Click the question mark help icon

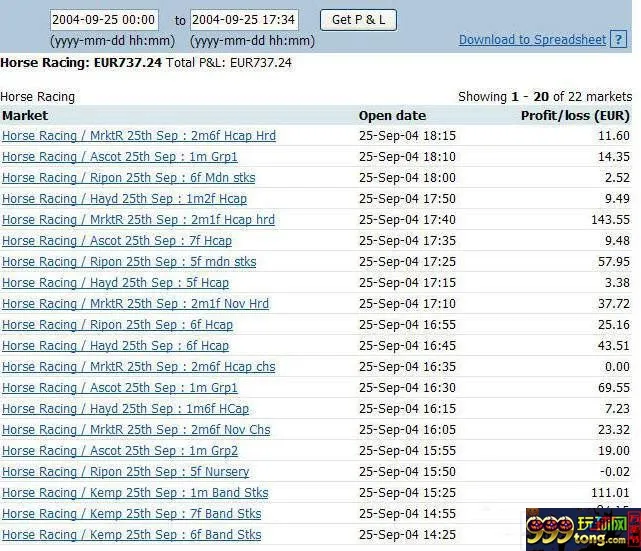(x=618, y=40)
